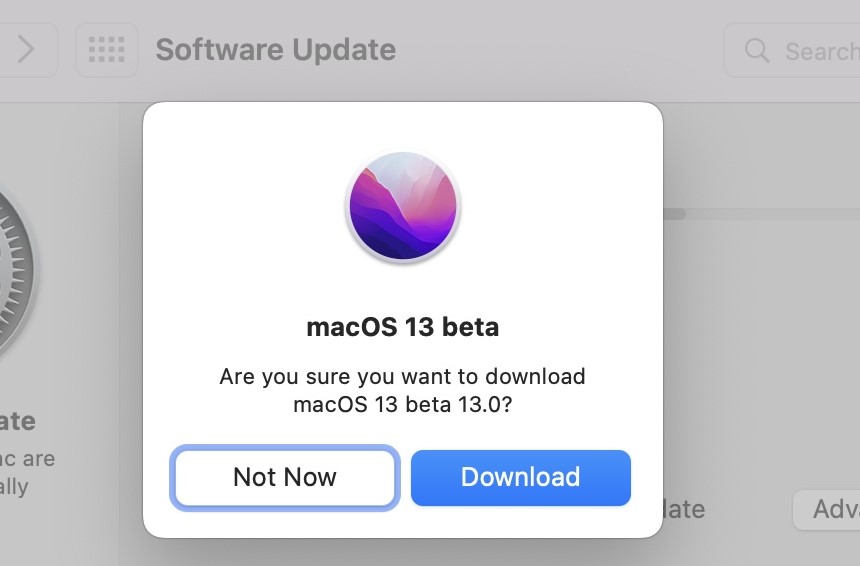860x566 pixels.
Task: Click the "macOS 13 beta 13.0?" text line
Action: click(x=402, y=405)
